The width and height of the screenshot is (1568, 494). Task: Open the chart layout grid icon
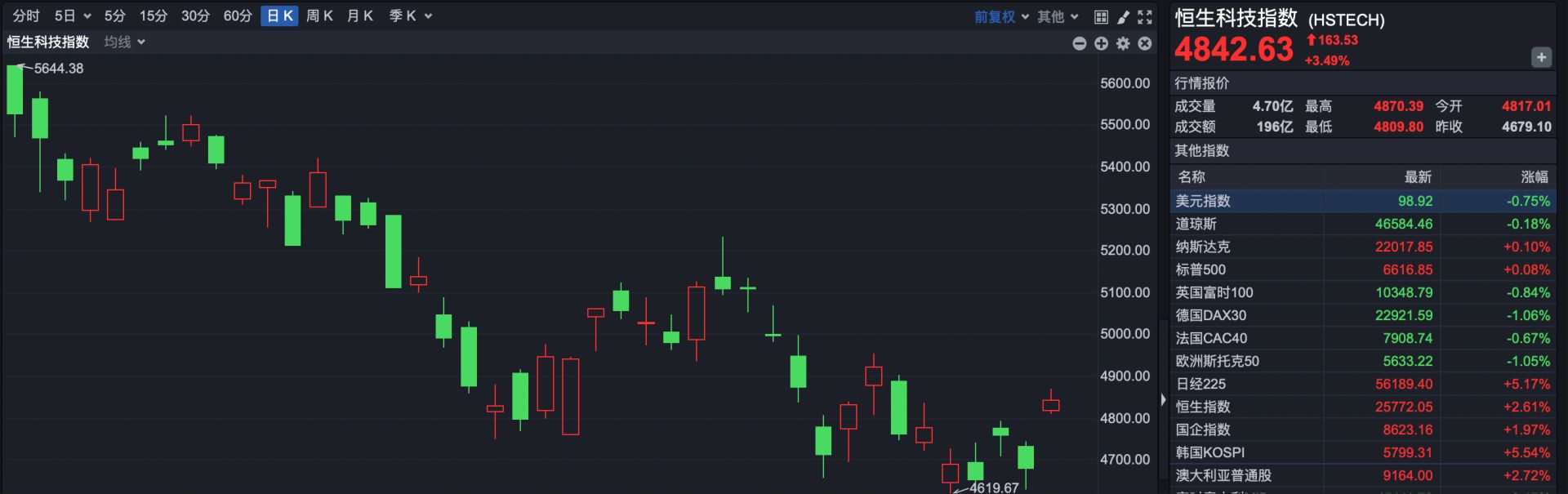click(x=1101, y=16)
